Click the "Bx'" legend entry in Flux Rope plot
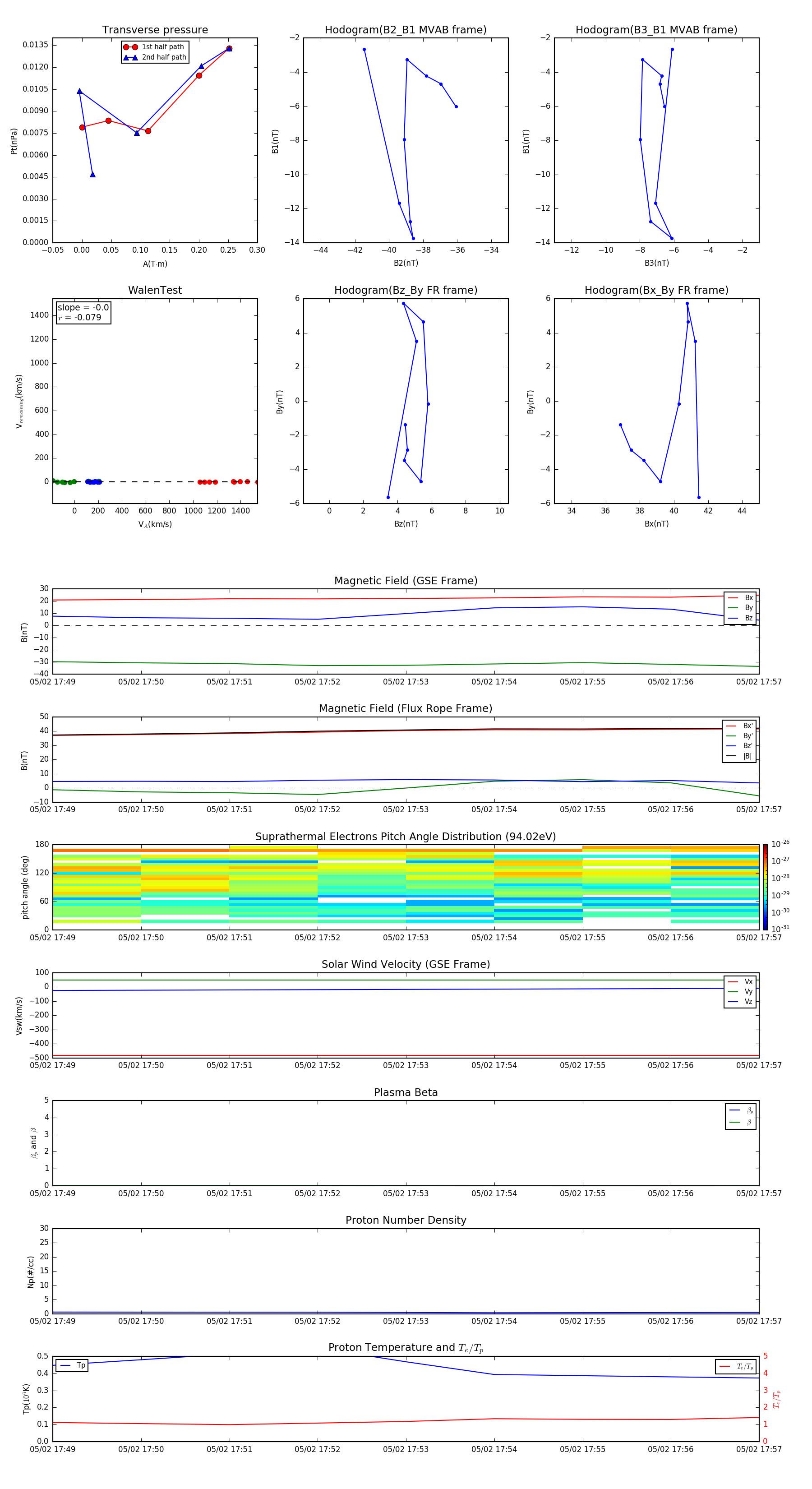Image resolution: width=812 pixels, height=1489 pixels. tap(740, 726)
